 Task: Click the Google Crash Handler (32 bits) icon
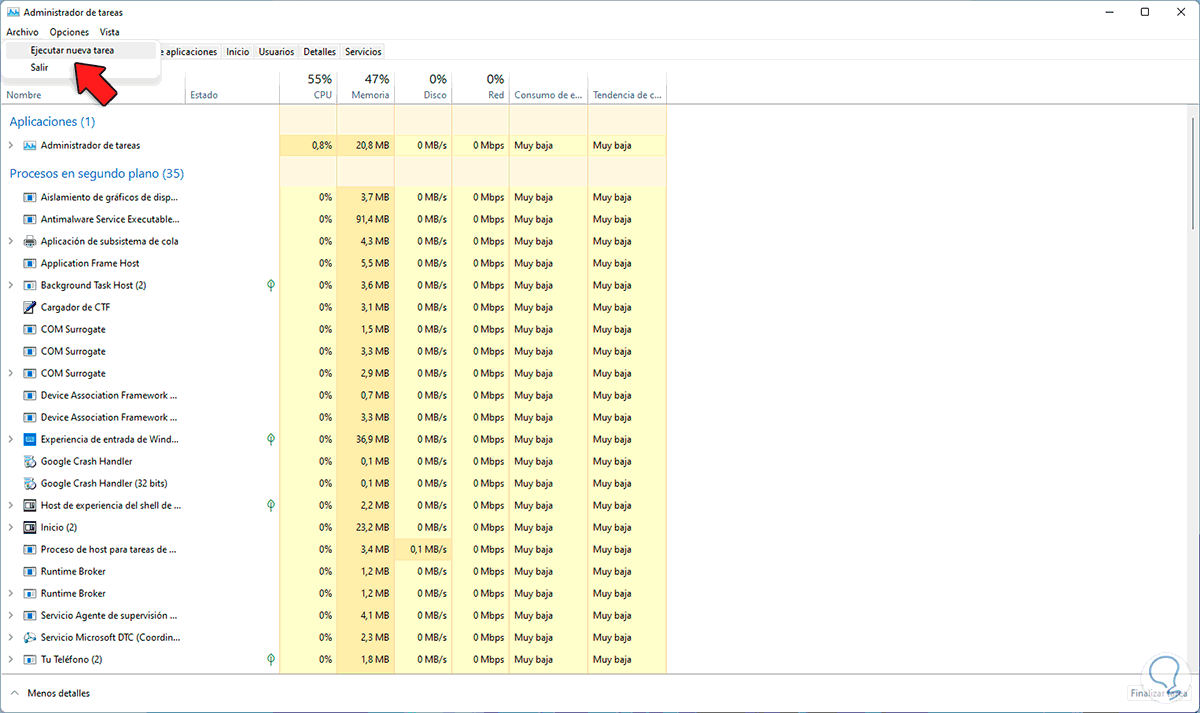30,483
